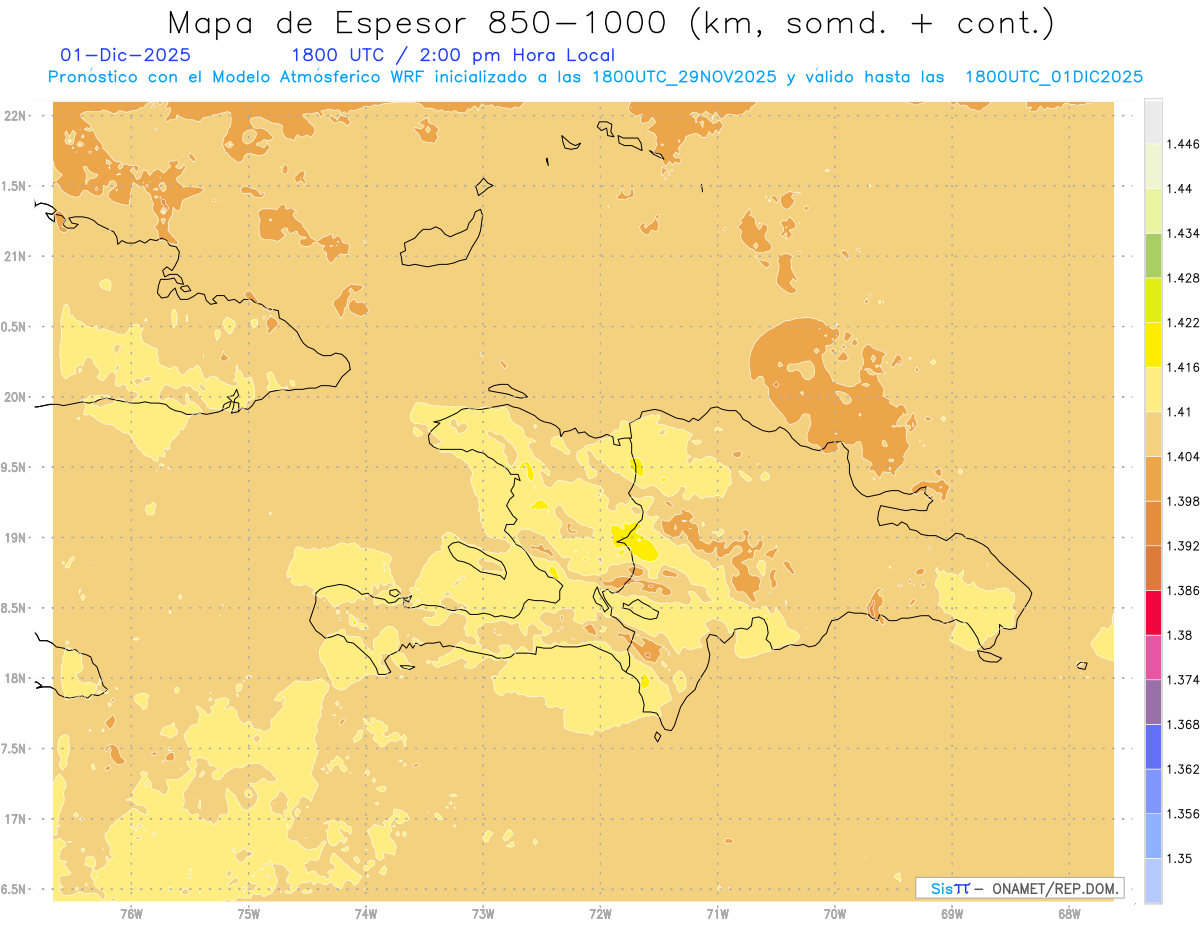Click the light yellow swatch between 1.41 and 1.416
Viewport: 1200px width, 927px height.
1153,390
